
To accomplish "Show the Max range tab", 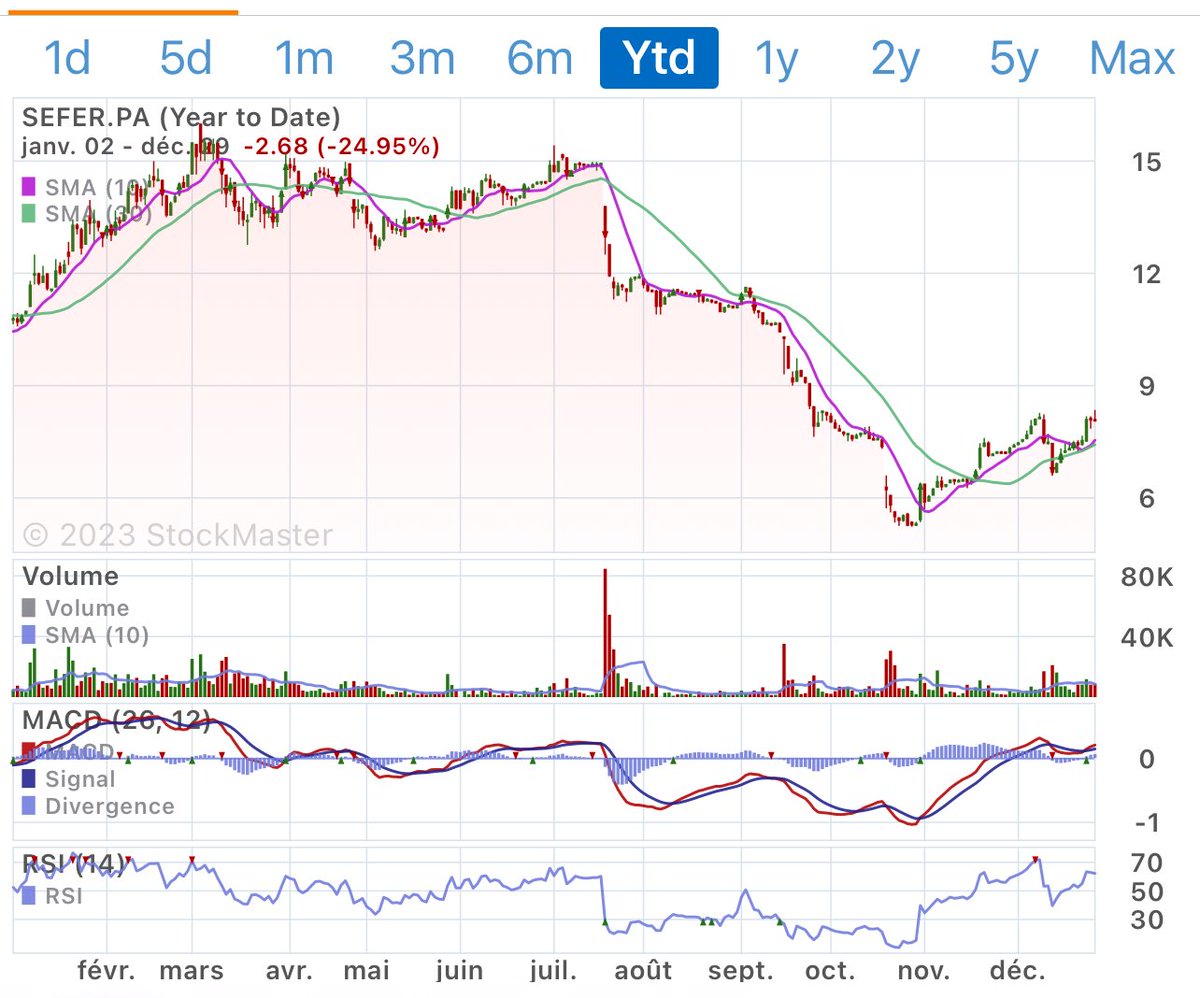I will (x=1132, y=59).
